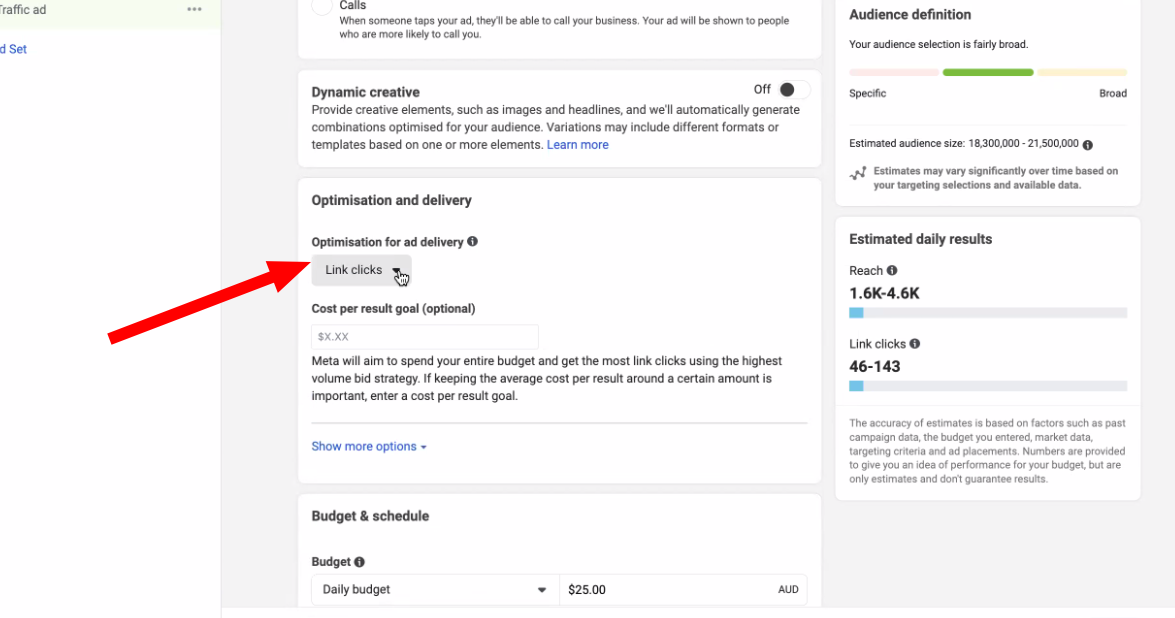The width and height of the screenshot is (1175, 618).
Task: Click the Reach estimate progress bar
Action: 987,313
